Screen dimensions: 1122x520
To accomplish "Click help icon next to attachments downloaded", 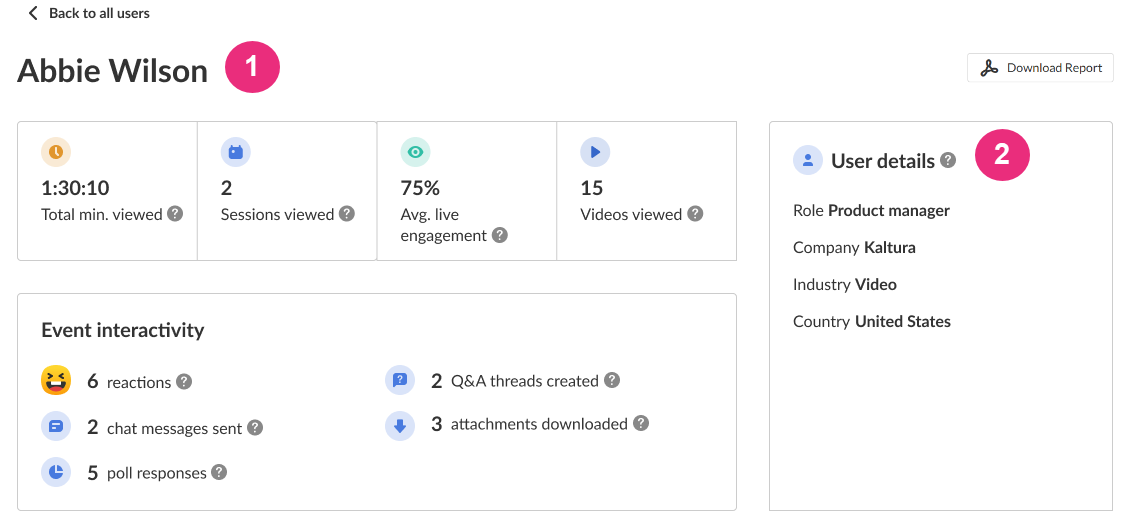I will pyautogui.click(x=641, y=424).
